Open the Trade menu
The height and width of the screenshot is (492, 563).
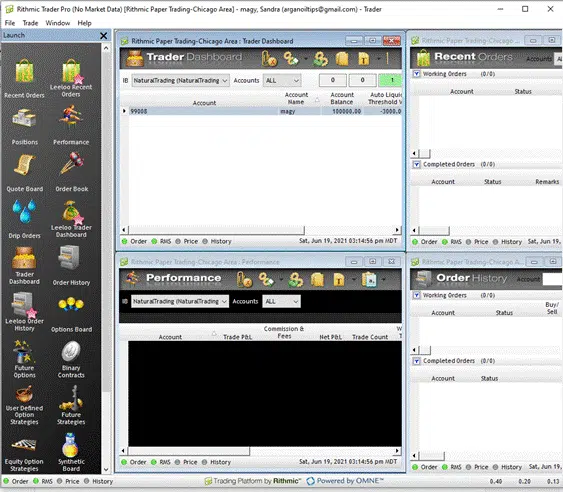[x=30, y=23]
